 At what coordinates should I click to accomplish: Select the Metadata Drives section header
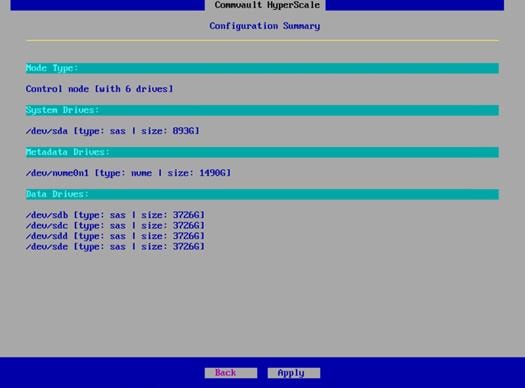point(262,152)
